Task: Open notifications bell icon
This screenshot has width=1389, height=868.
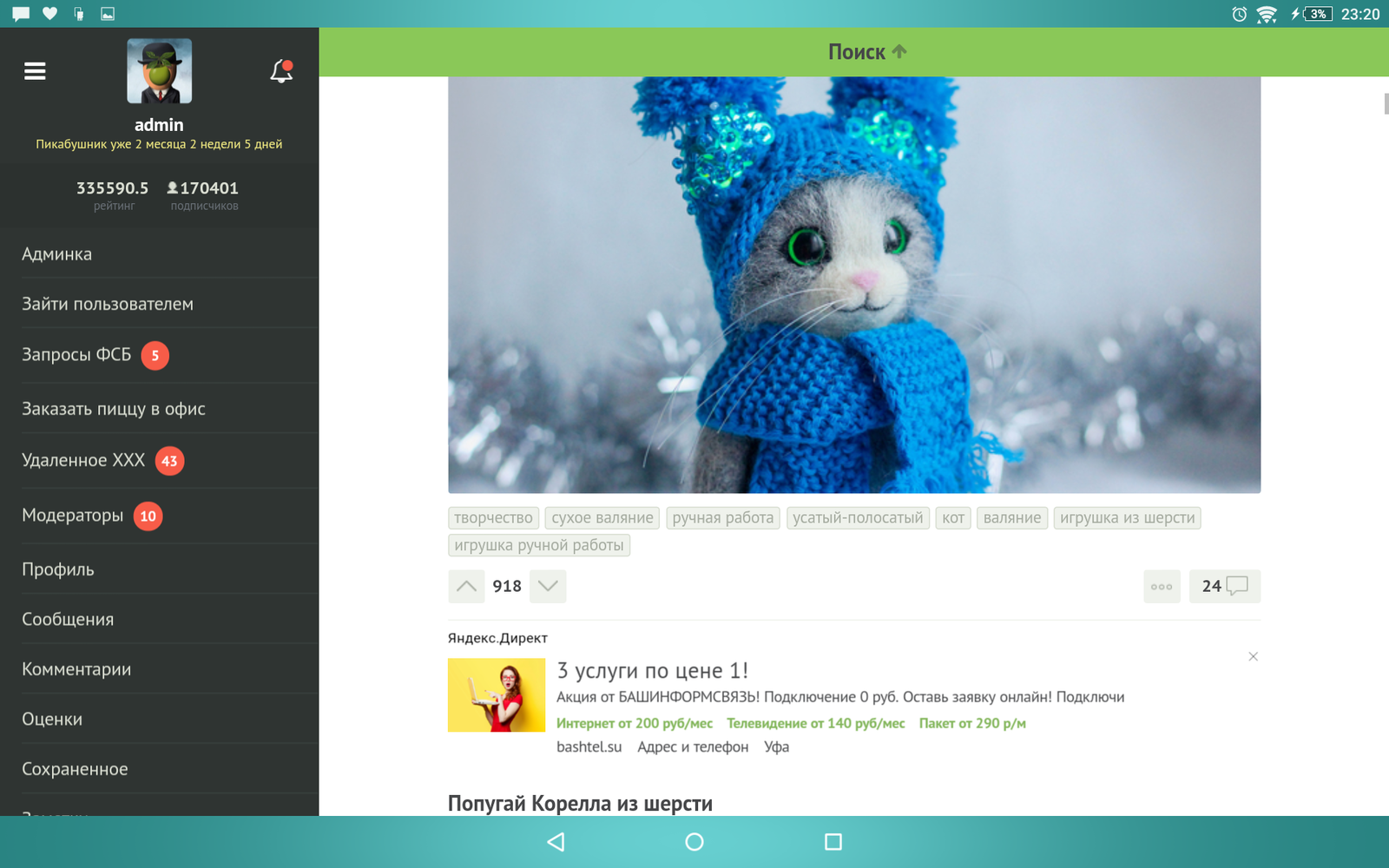Action: click(281, 71)
